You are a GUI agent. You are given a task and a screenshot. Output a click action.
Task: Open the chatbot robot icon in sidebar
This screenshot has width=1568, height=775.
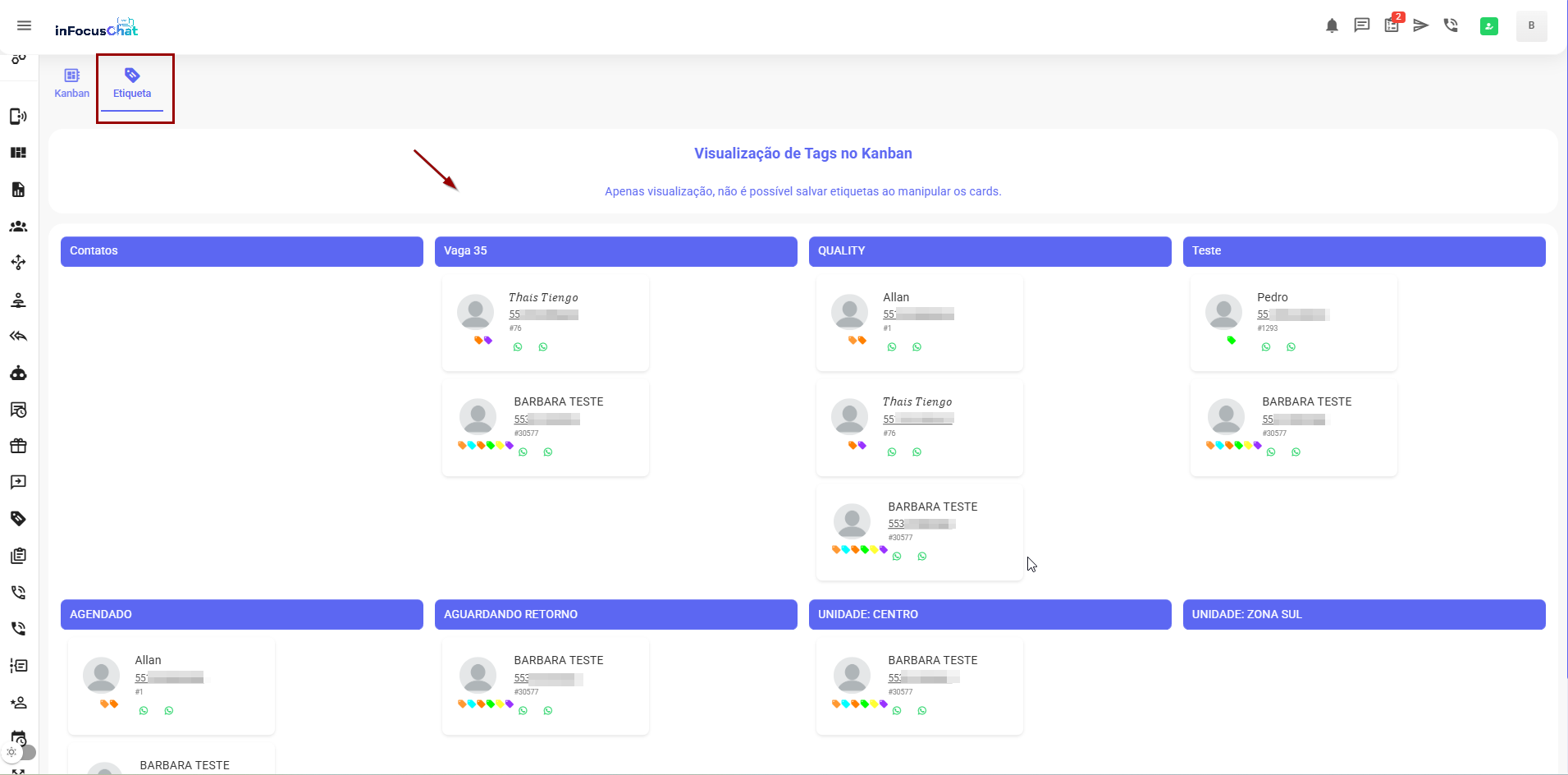(x=18, y=374)
